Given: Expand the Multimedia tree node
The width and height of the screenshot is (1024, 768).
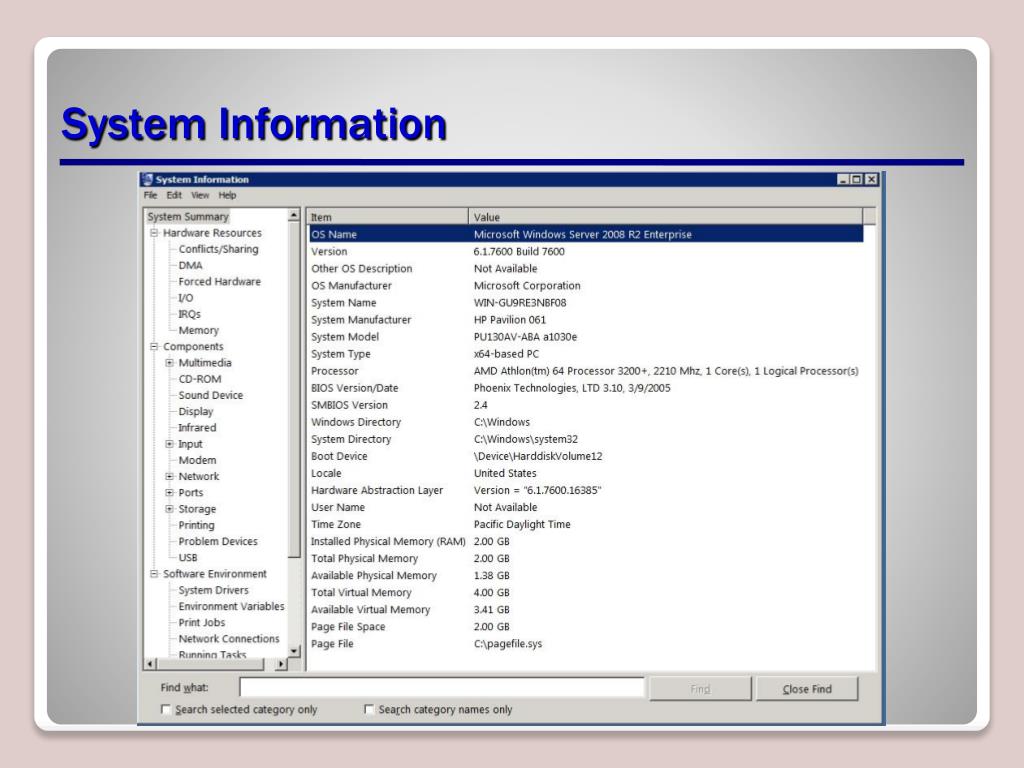Looking at the screenshot, I should coord(170,363).
